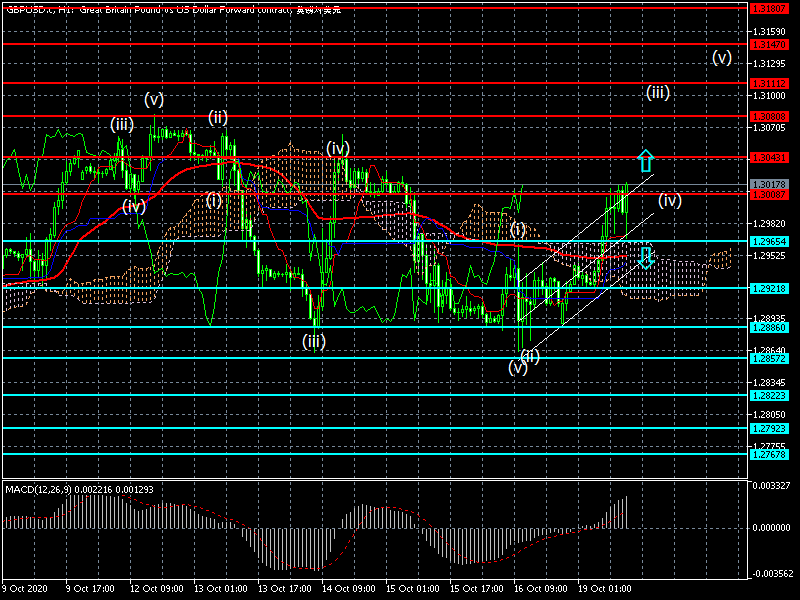Click the upward cyan arrow marker

coord(645,160)
